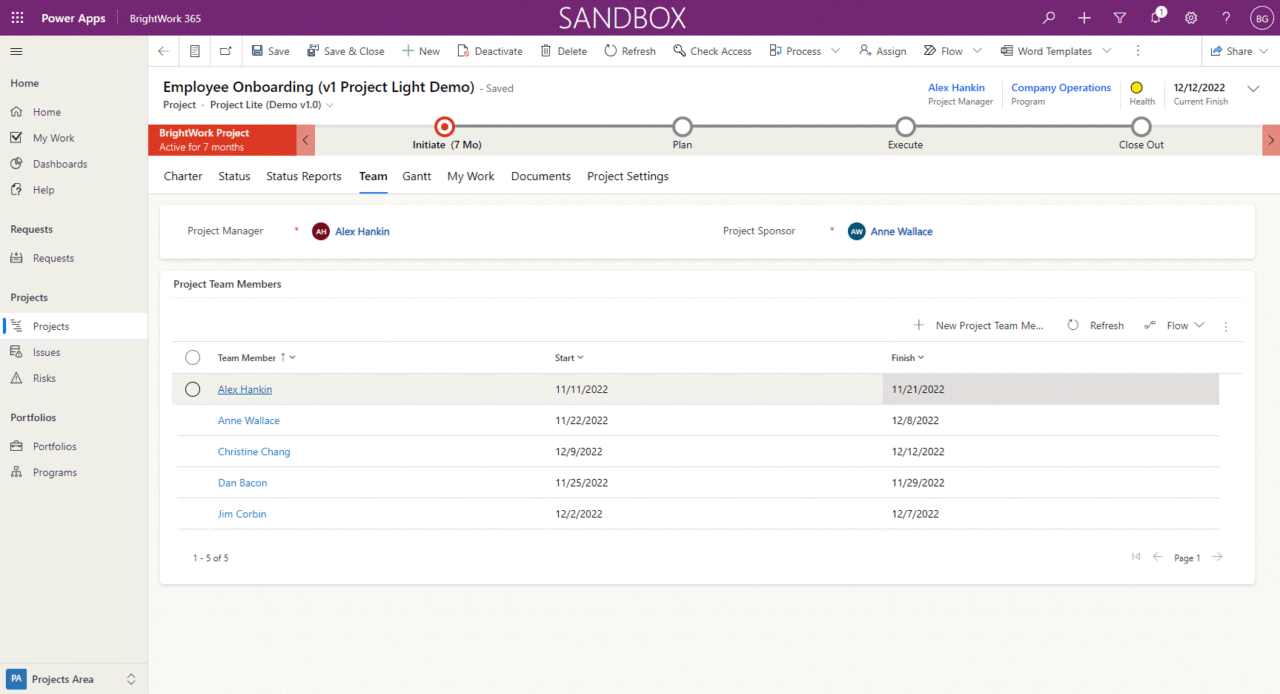Screen dimensions: 1280x694
Task: Select the Initiate stage circle
Action: click(x=445, y=126)
